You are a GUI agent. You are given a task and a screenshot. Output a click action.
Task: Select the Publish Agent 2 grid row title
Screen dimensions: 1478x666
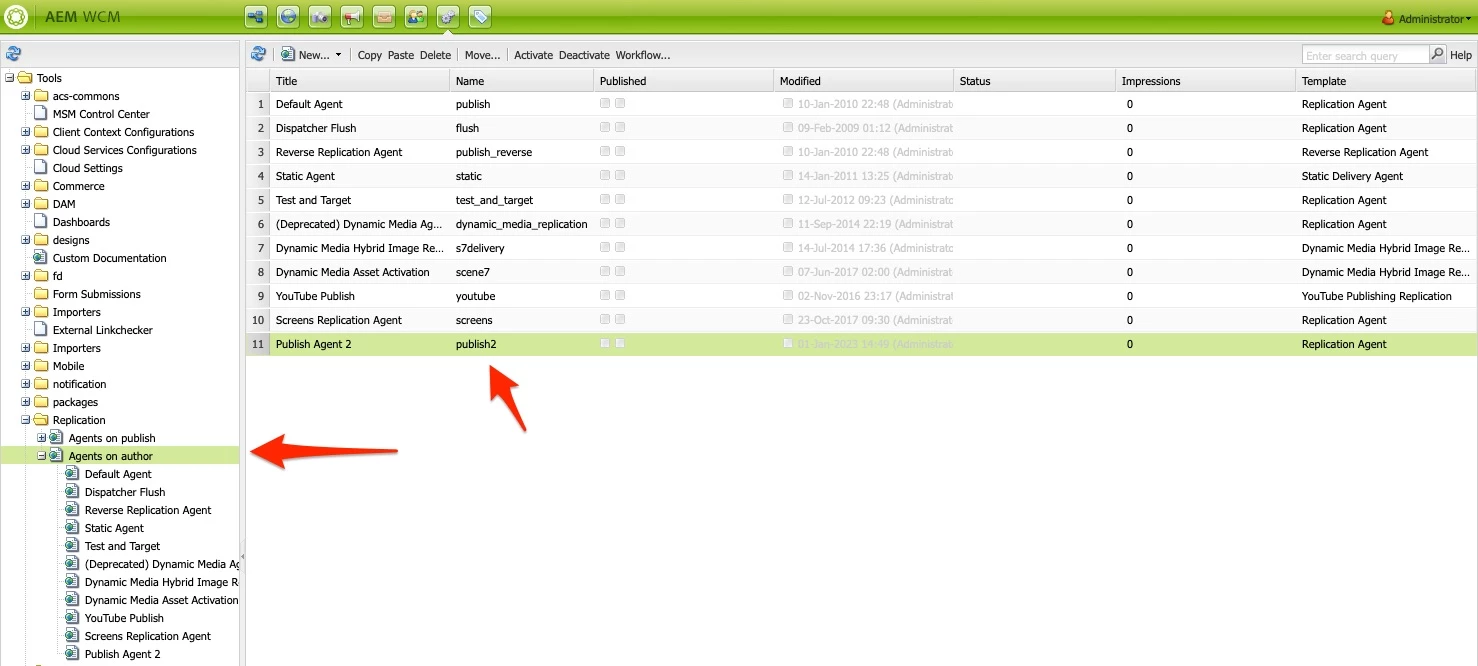pyautogui.click(x=313, y=344)
